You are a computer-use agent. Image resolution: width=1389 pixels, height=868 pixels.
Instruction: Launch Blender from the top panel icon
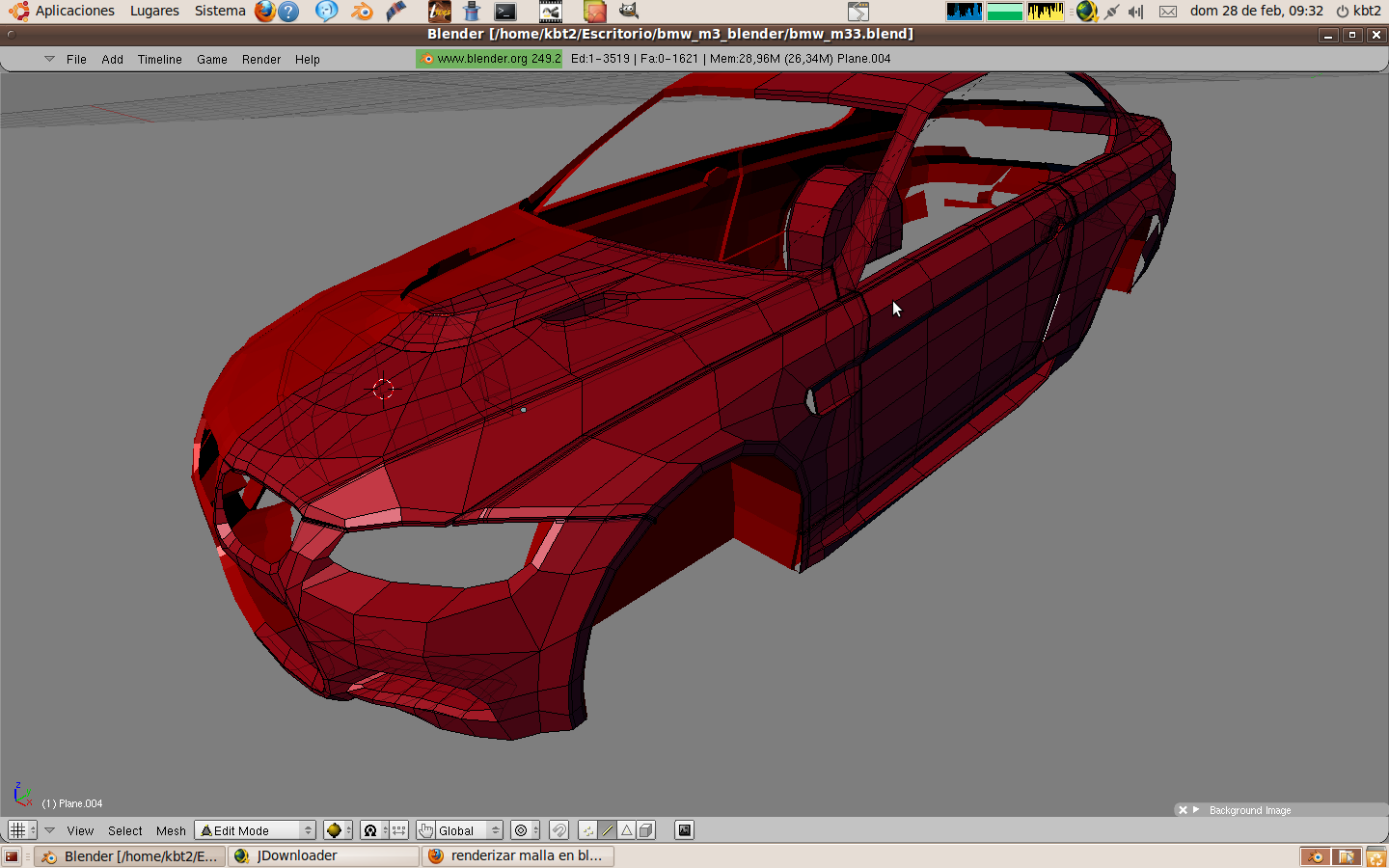(362, 12)
